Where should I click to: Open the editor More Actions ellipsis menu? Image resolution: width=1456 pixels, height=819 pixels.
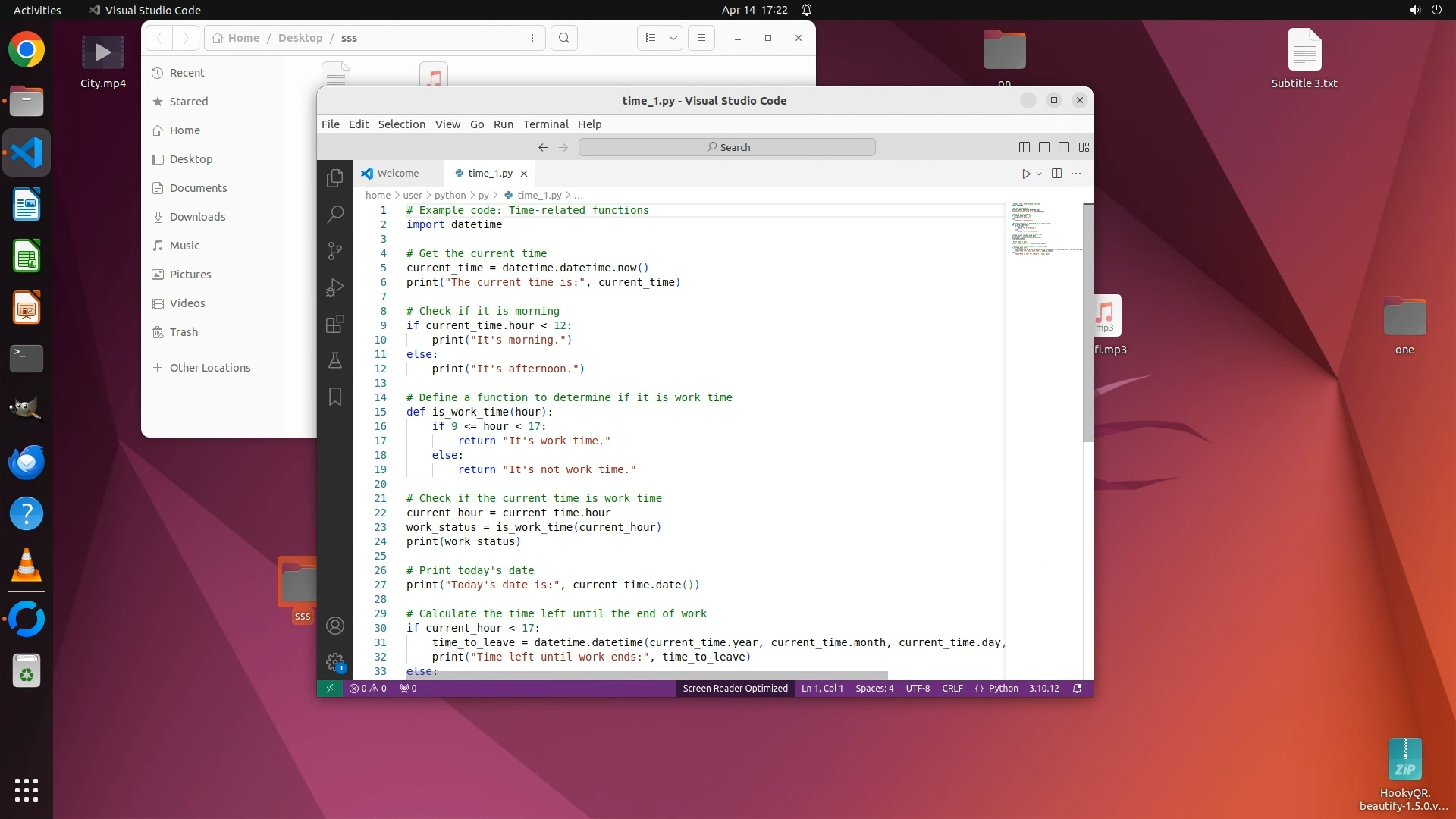(1076, 174)
